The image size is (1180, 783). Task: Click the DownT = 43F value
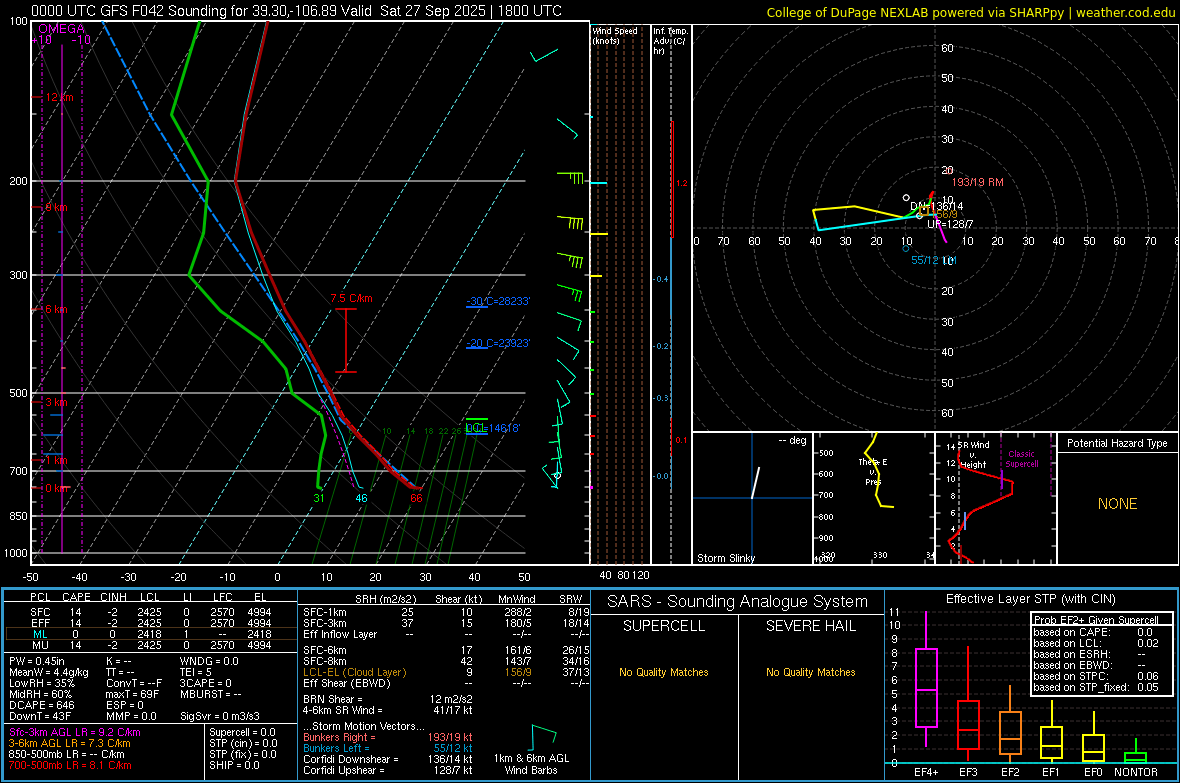(39, 716)
